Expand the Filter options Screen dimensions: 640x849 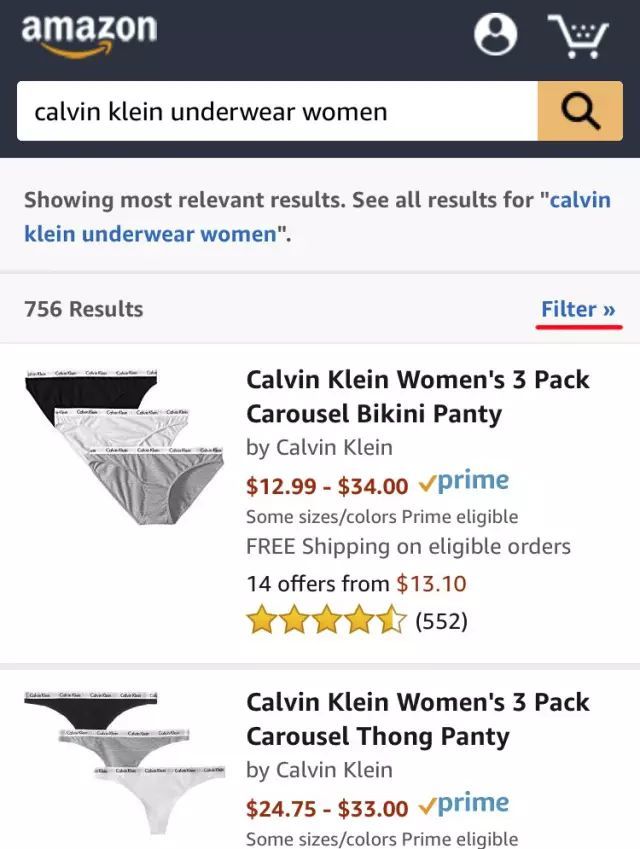[x=578, y=309]
